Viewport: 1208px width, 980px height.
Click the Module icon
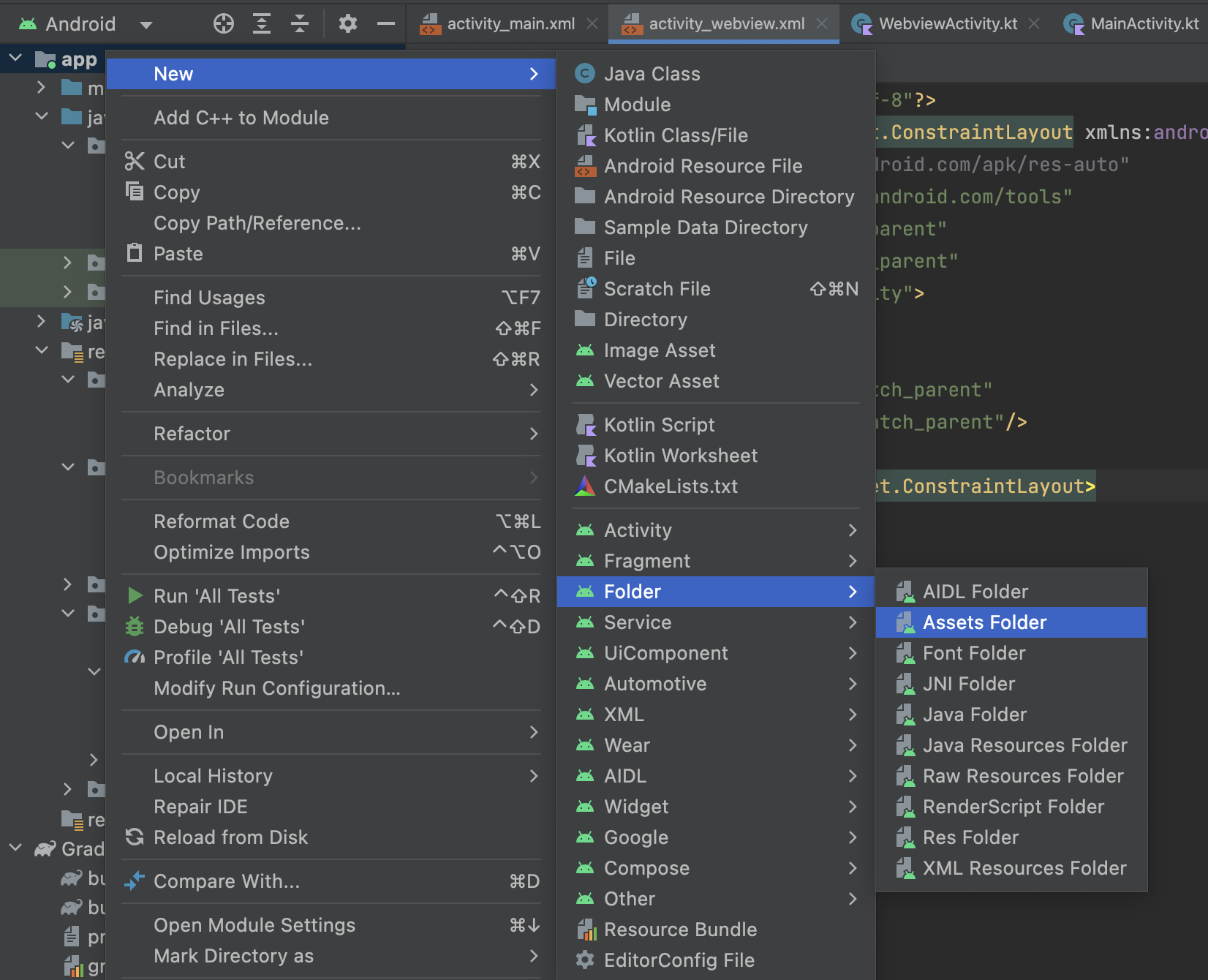(585, 105)
